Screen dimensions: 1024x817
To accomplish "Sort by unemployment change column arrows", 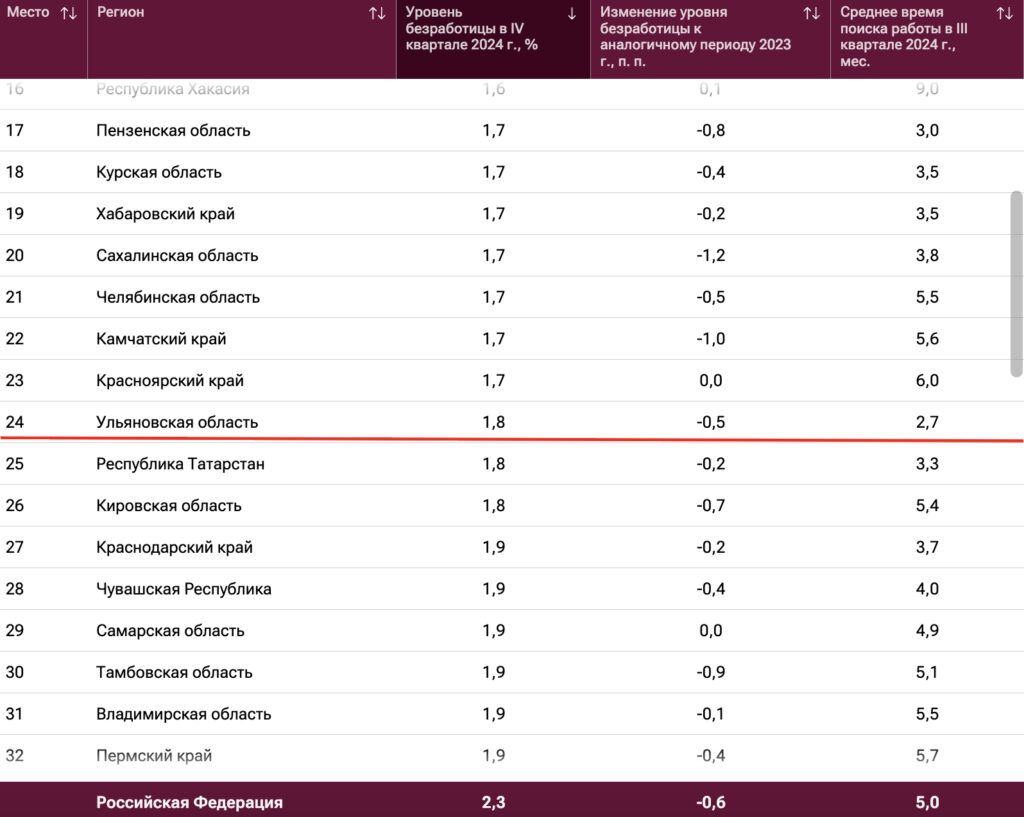I will tap(811, 13).
